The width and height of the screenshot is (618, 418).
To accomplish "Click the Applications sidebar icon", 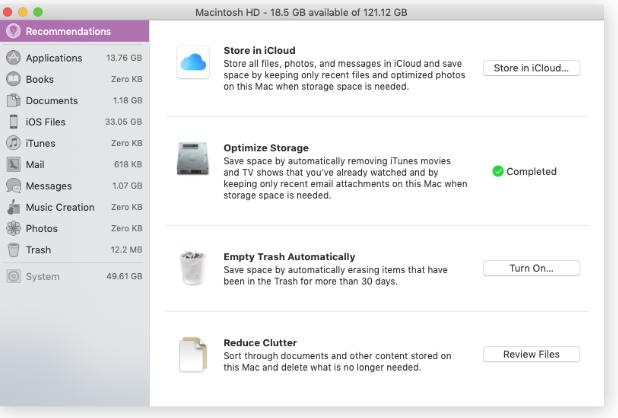I will pos(13,58).
